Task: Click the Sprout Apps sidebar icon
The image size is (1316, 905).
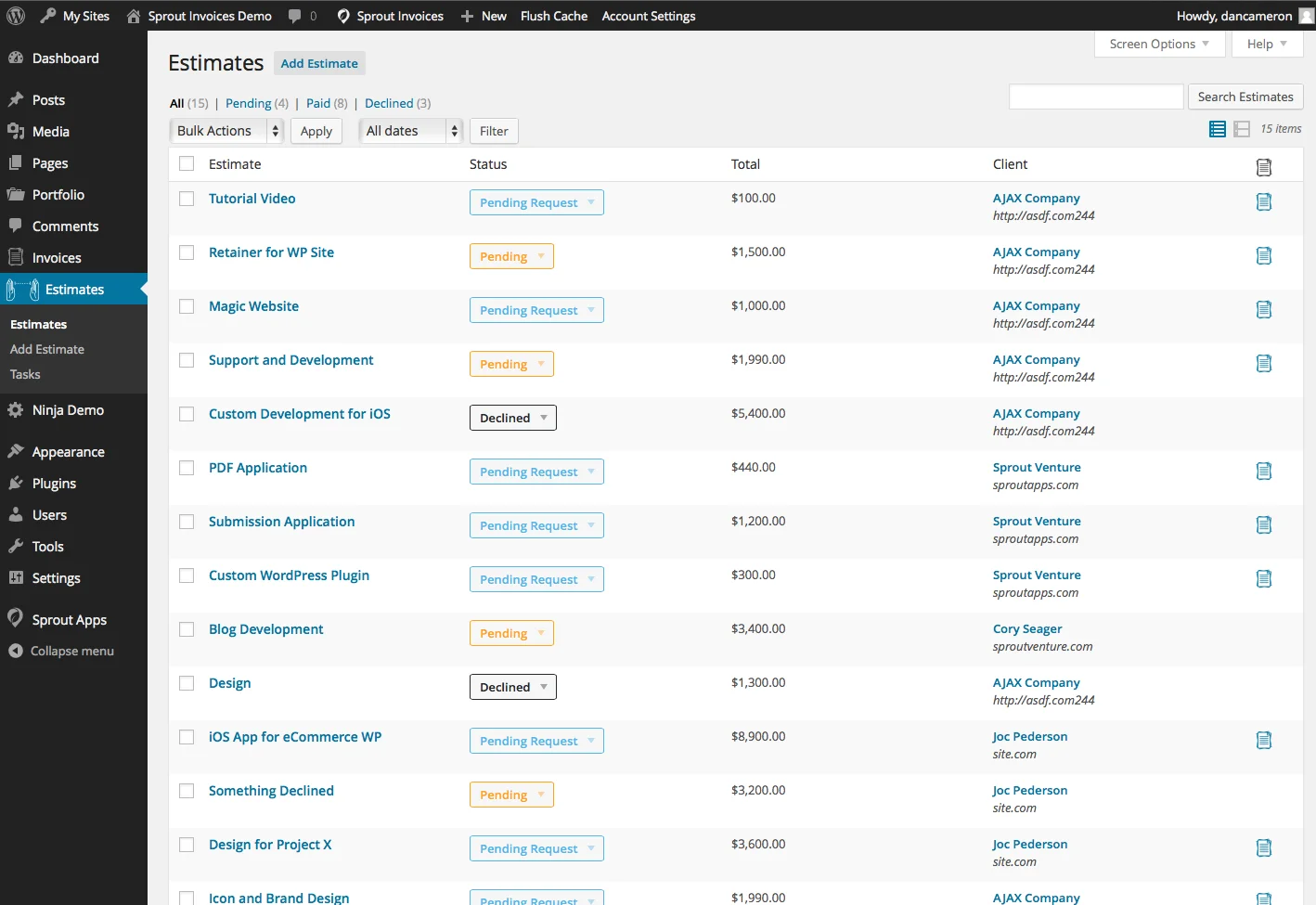Action: (17, 619)
